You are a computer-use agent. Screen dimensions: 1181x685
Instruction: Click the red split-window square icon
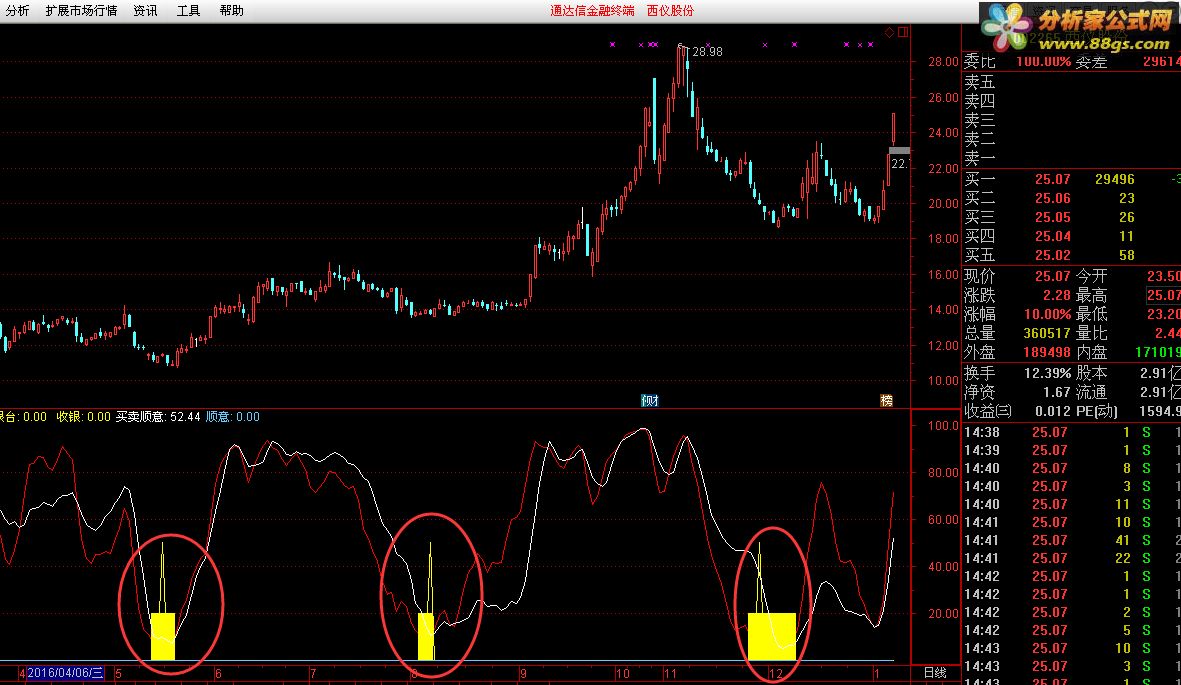coord(903,32)
